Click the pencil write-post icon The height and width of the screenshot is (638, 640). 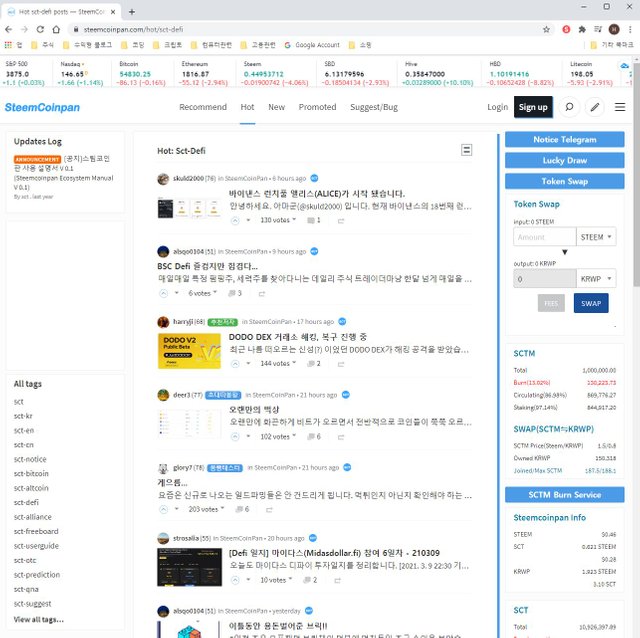(x=595, y=107)
